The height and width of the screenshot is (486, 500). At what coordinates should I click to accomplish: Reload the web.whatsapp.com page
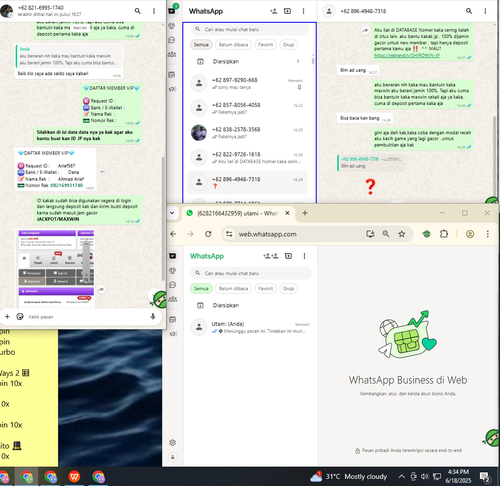tap(208, 234)
